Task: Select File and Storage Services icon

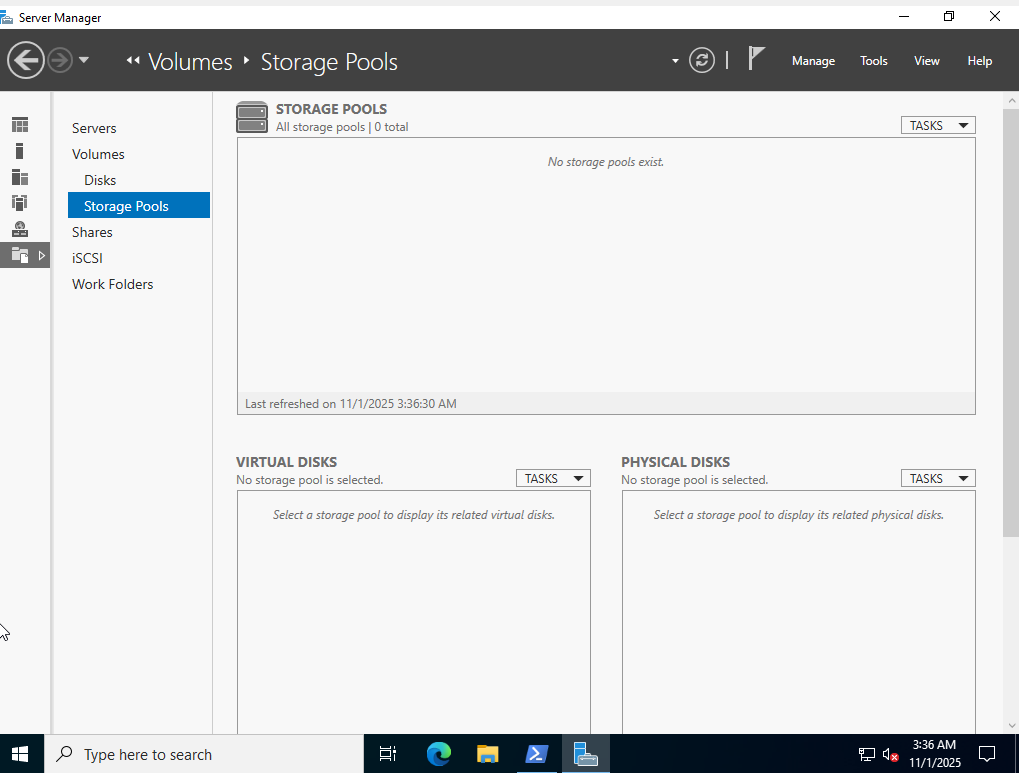Action: coord(20,255)
